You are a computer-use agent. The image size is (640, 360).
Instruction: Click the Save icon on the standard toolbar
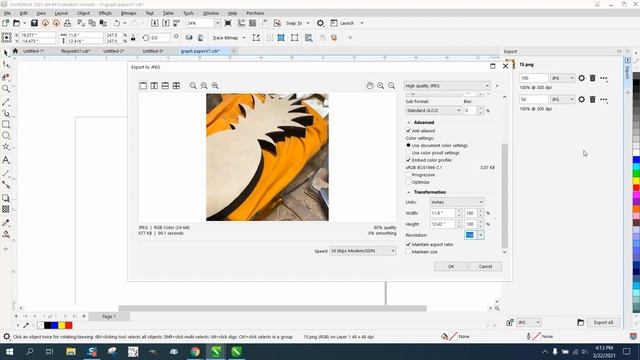(x=34, y=23)
